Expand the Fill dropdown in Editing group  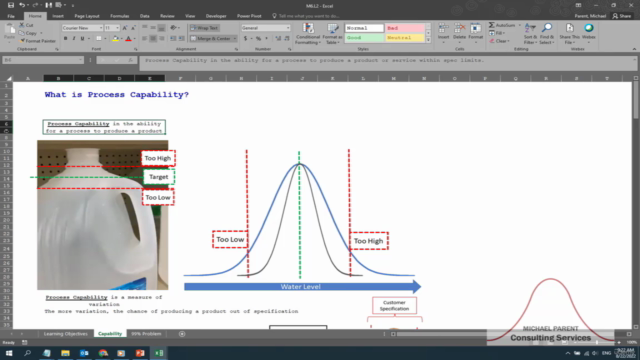pos(504,33)
